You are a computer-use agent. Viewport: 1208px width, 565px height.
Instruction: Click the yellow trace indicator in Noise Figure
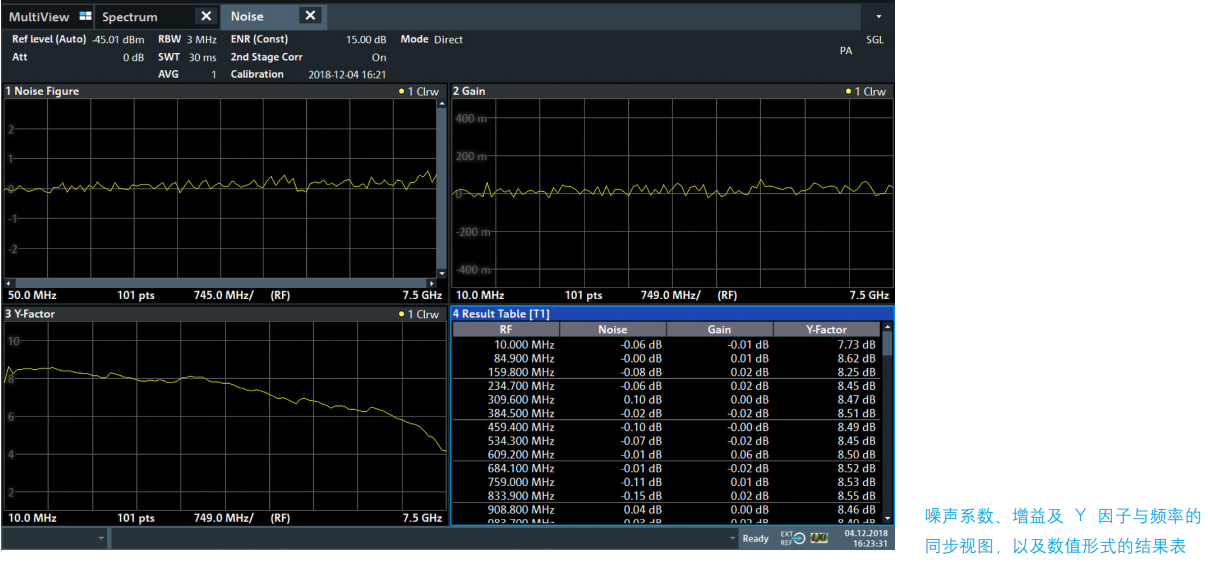[401, 92]
